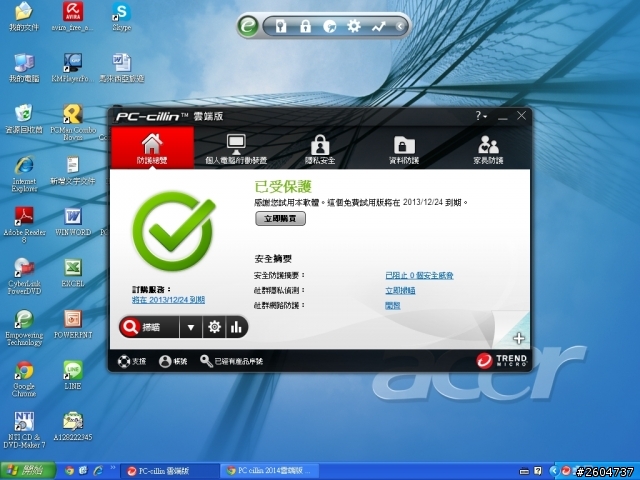Select 新增文字文件 text file icon
This screenshot has height=480, width=640.
pos(73,171)
